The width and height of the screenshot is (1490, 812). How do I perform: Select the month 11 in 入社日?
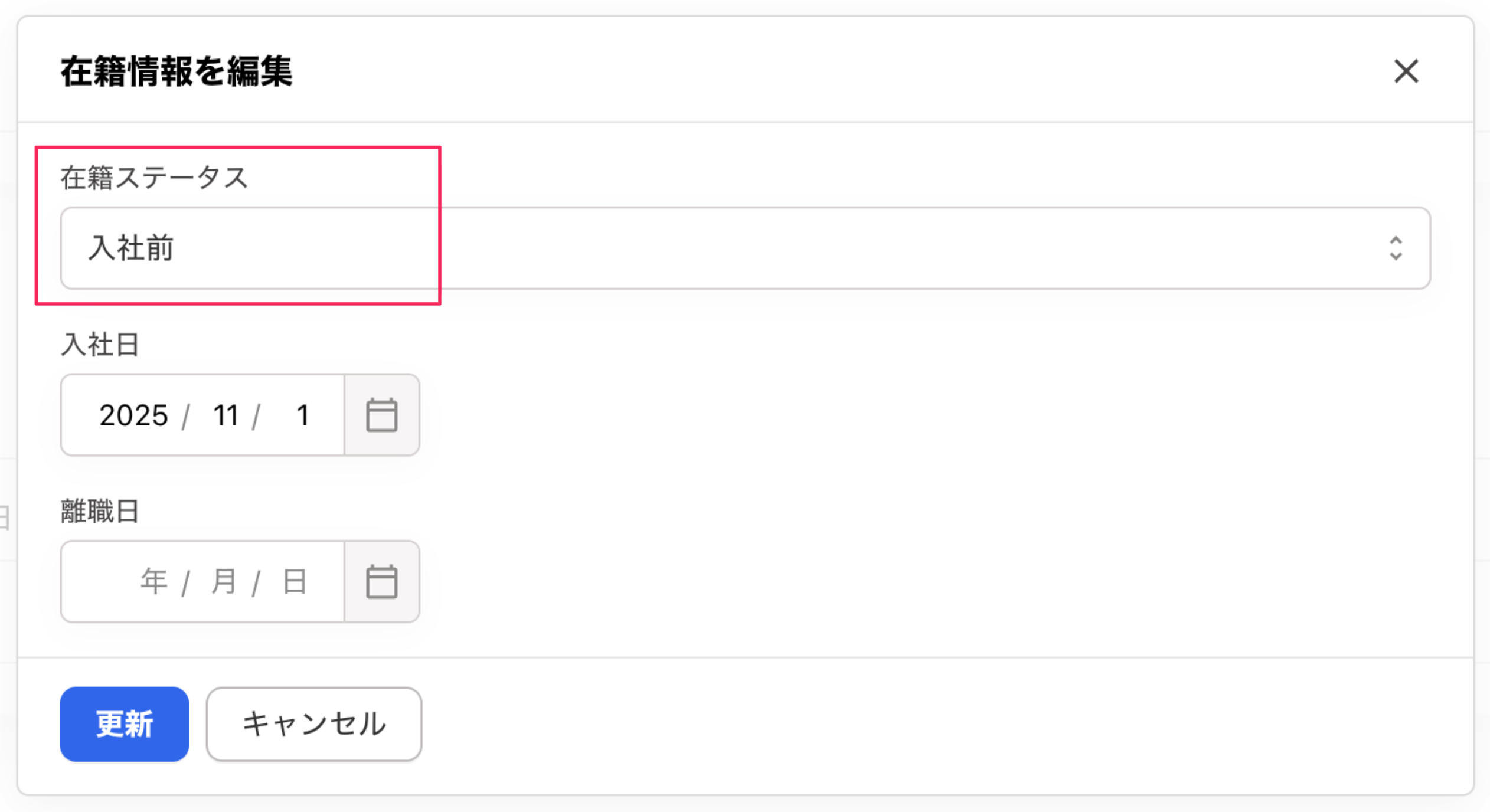[x=226, y=415]
